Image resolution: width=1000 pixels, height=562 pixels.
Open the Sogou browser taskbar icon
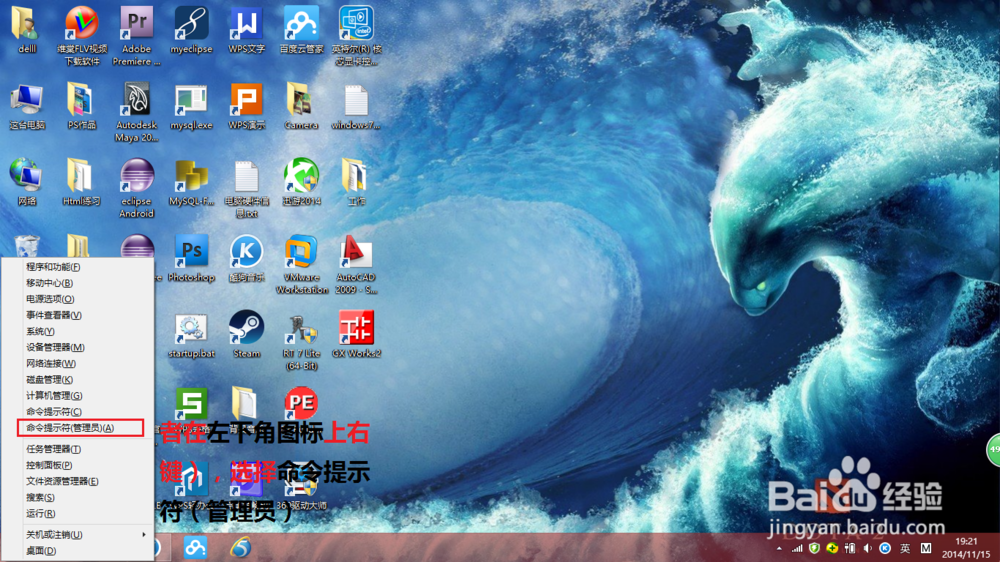coord(240,548)
